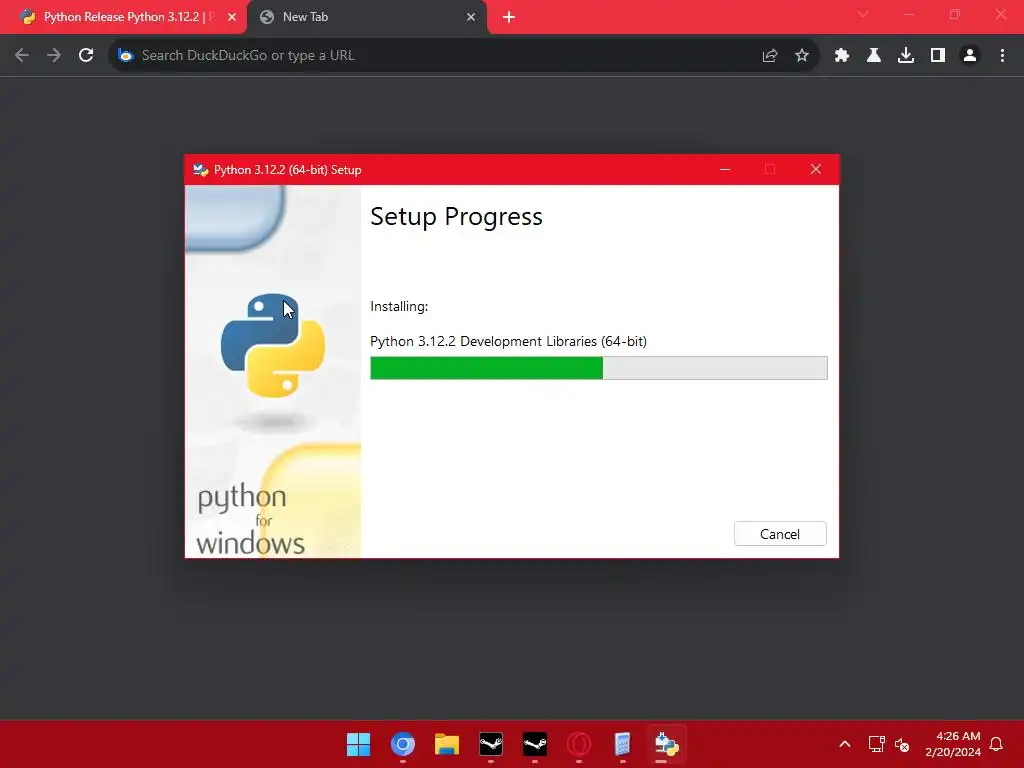Close the Python 3.12.2 Setup dialog
This screenshot has height=768, width=1024.
pos(816,169)
